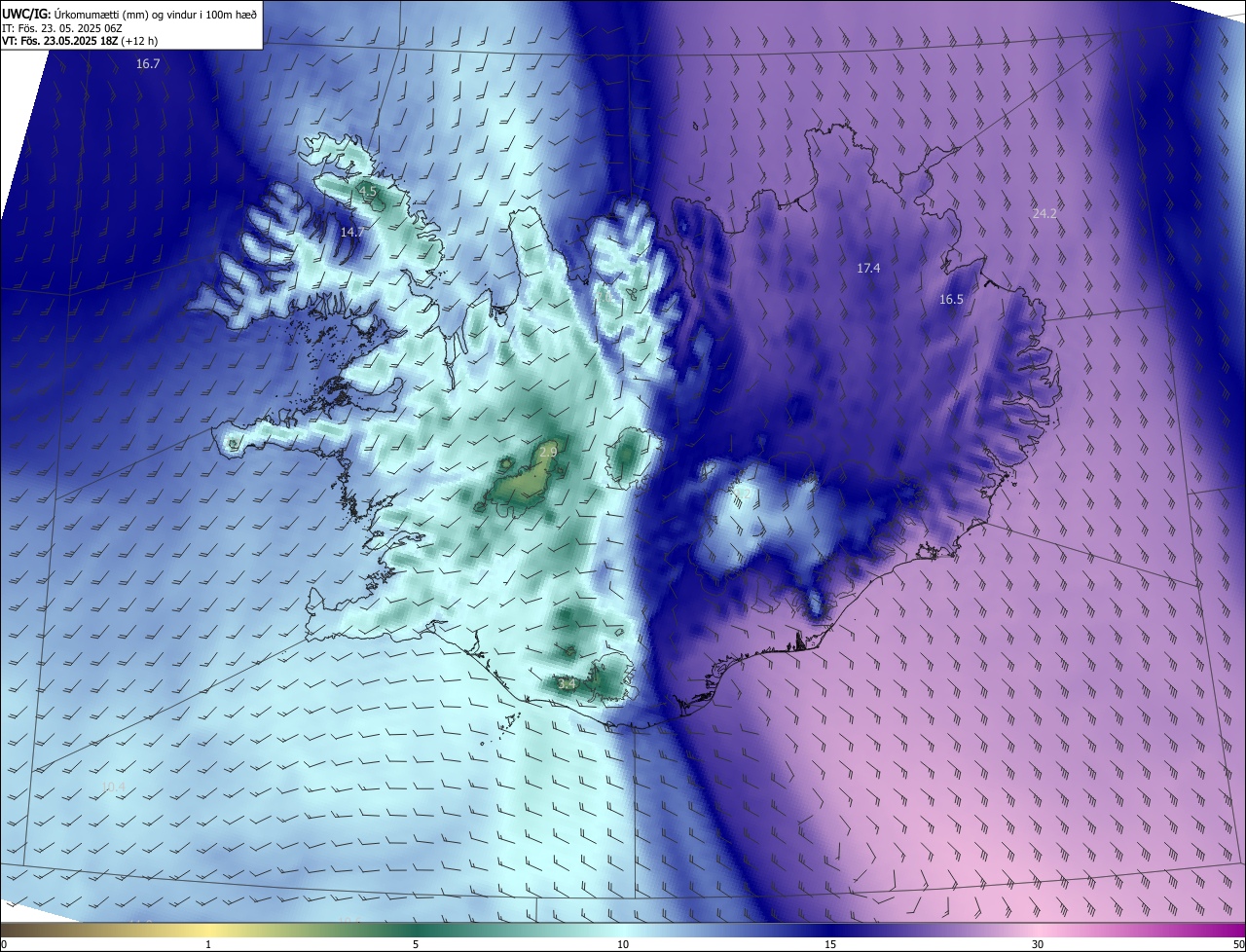Click the colorbar tick label 10

coord(623,945)
